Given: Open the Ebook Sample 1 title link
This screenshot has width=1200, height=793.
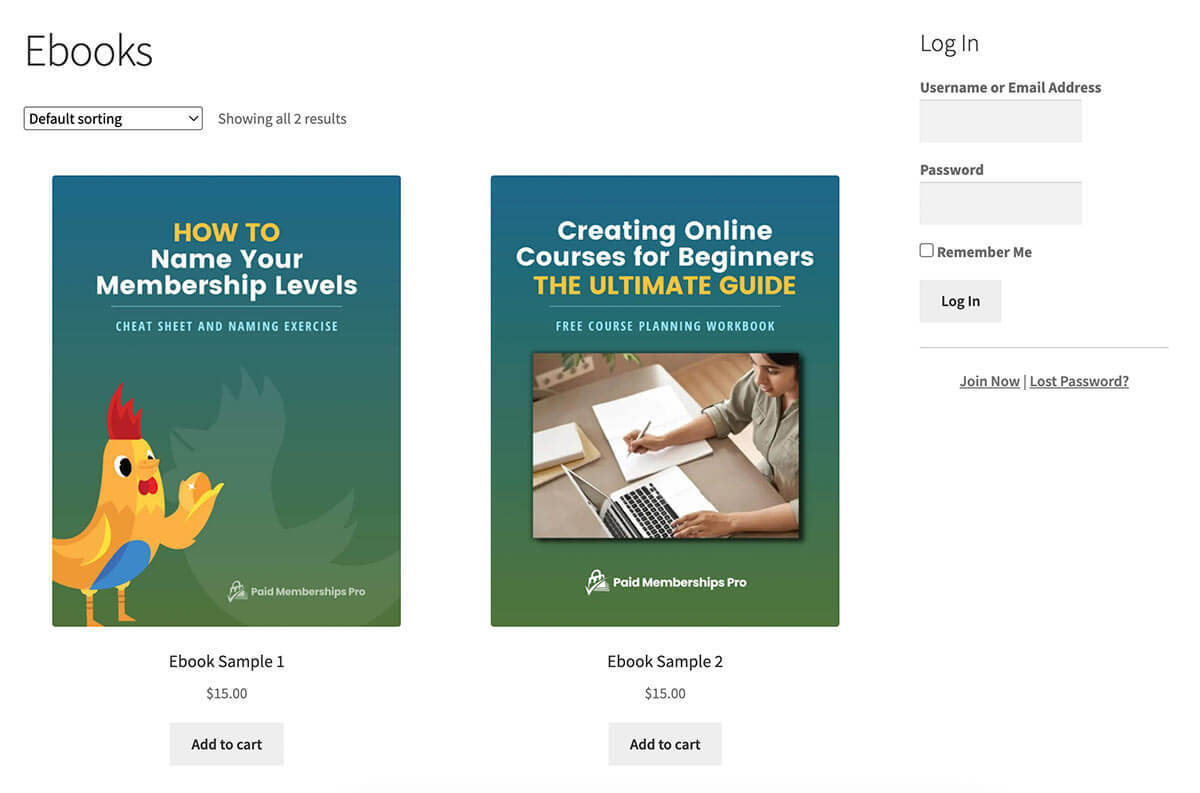Looking at the screenshot, I should coord(227,661).
